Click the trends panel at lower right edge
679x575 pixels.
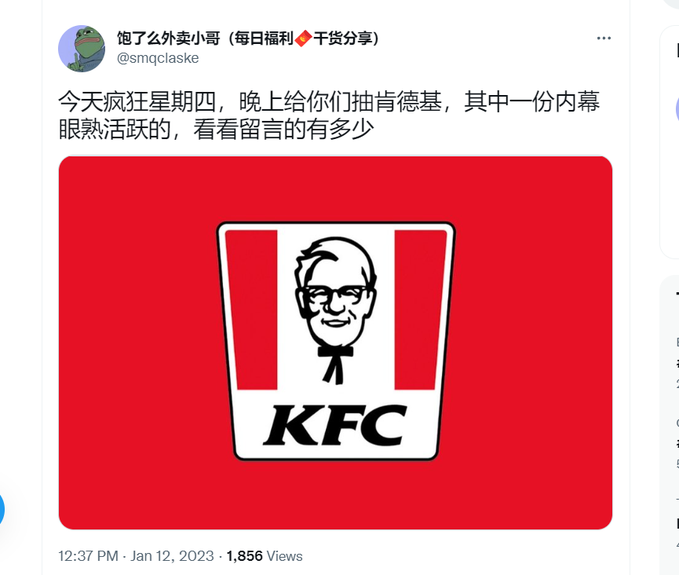click(670, 425)
